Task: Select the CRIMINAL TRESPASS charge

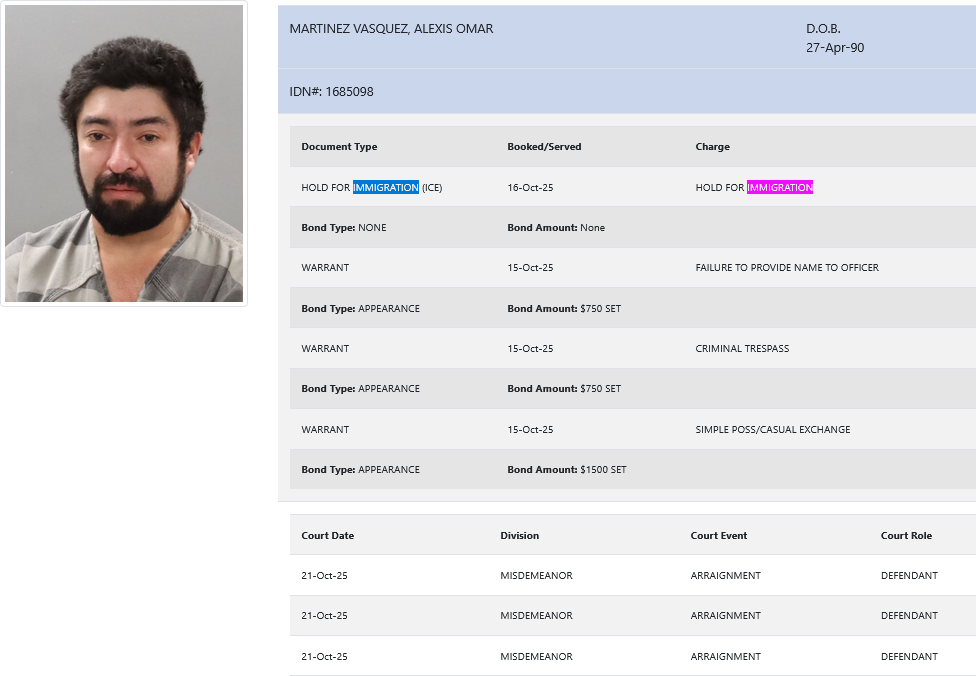Action: click(742, 349)
